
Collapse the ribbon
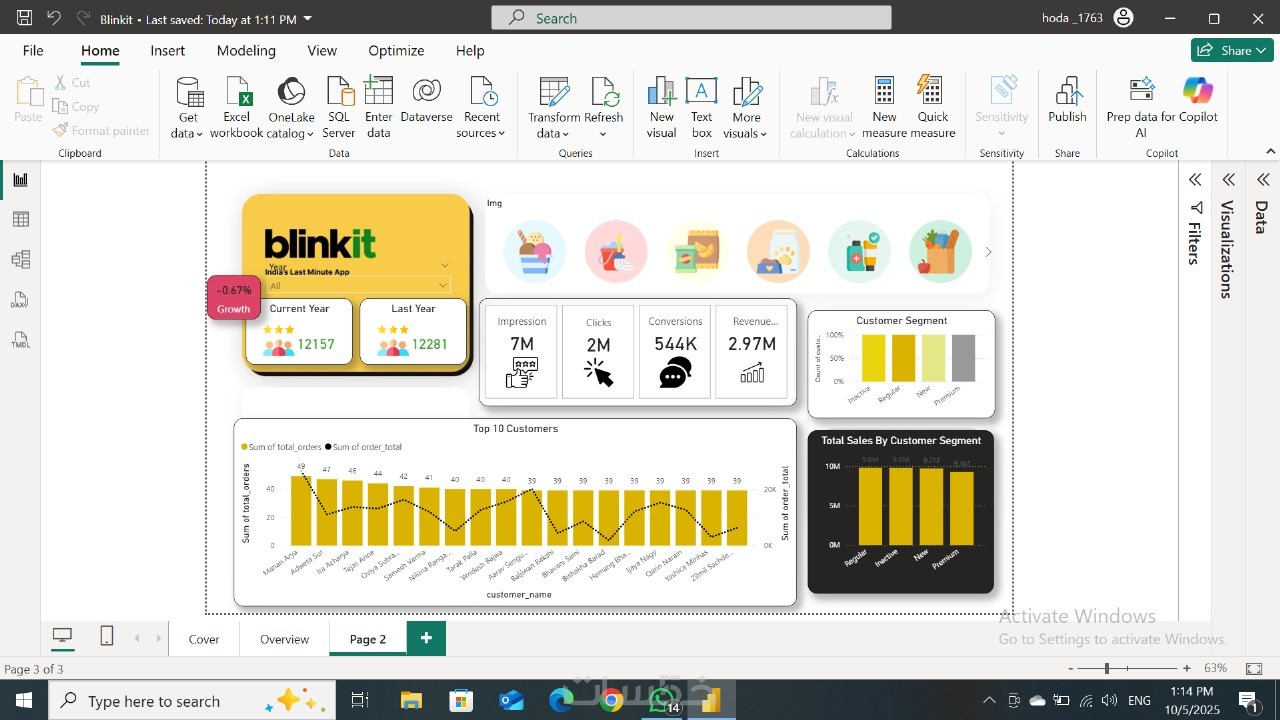[x=1271, y=151]
